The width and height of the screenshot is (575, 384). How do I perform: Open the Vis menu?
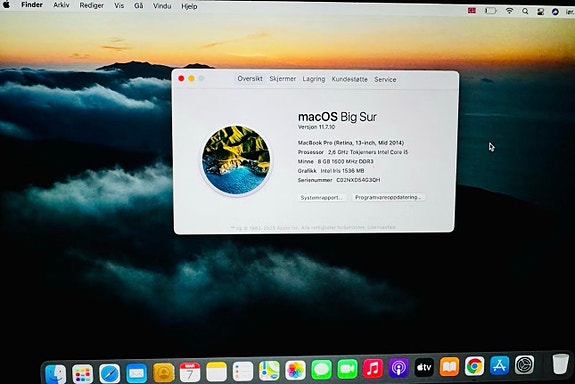(119, 6)
